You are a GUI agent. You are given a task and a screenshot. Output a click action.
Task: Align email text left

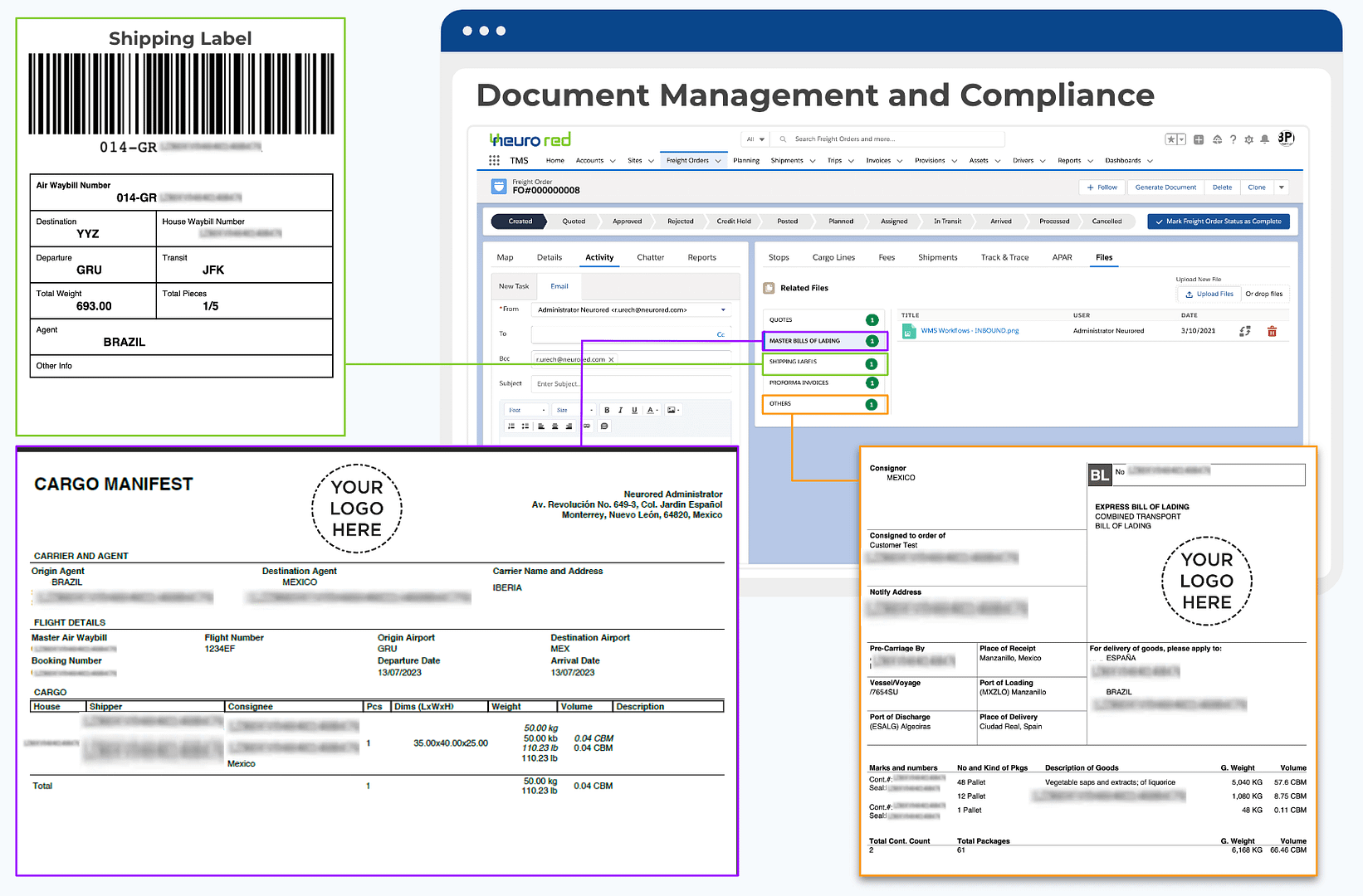coord(541,426)
